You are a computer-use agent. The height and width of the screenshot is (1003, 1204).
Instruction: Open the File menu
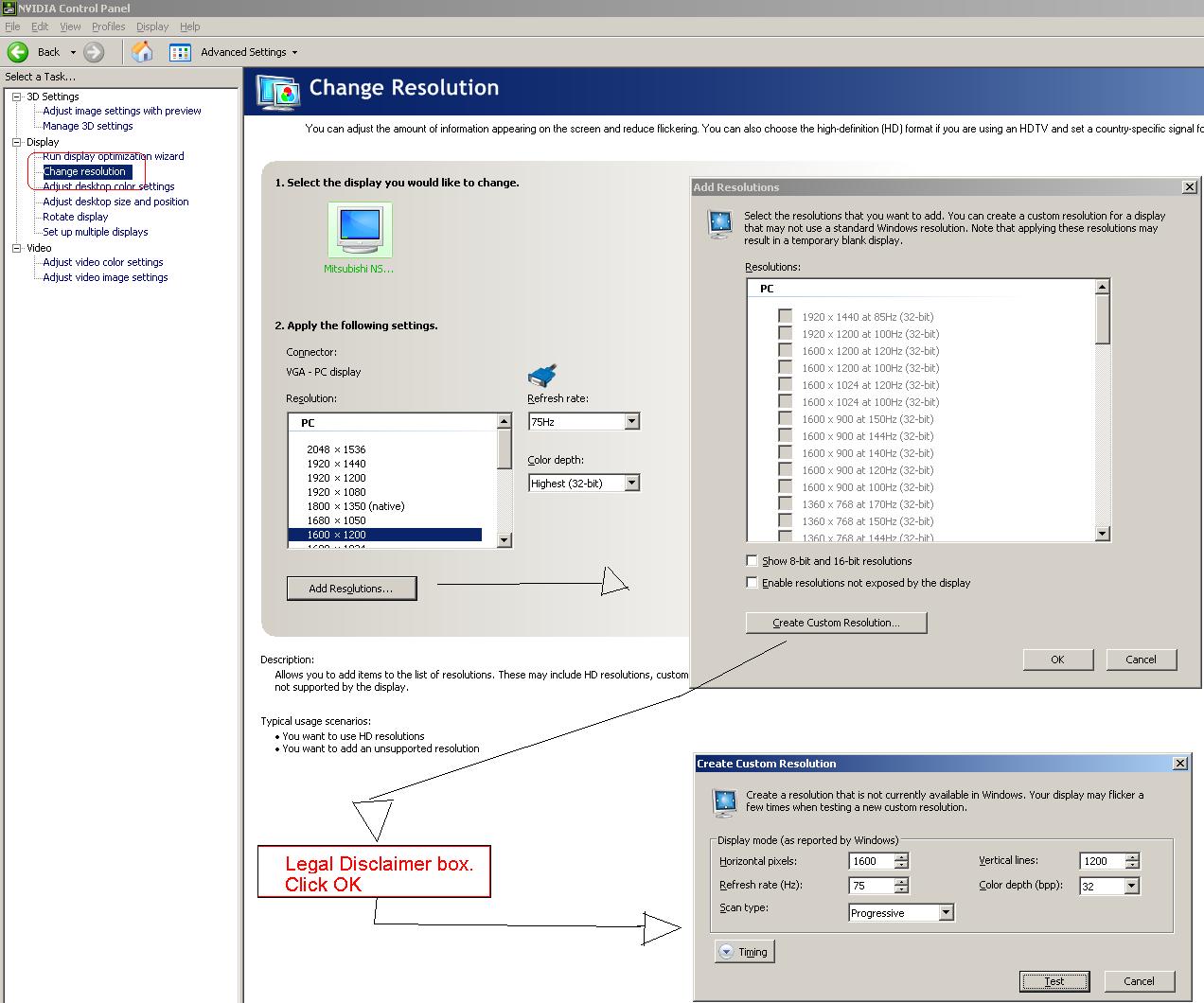tap(12, 26)
